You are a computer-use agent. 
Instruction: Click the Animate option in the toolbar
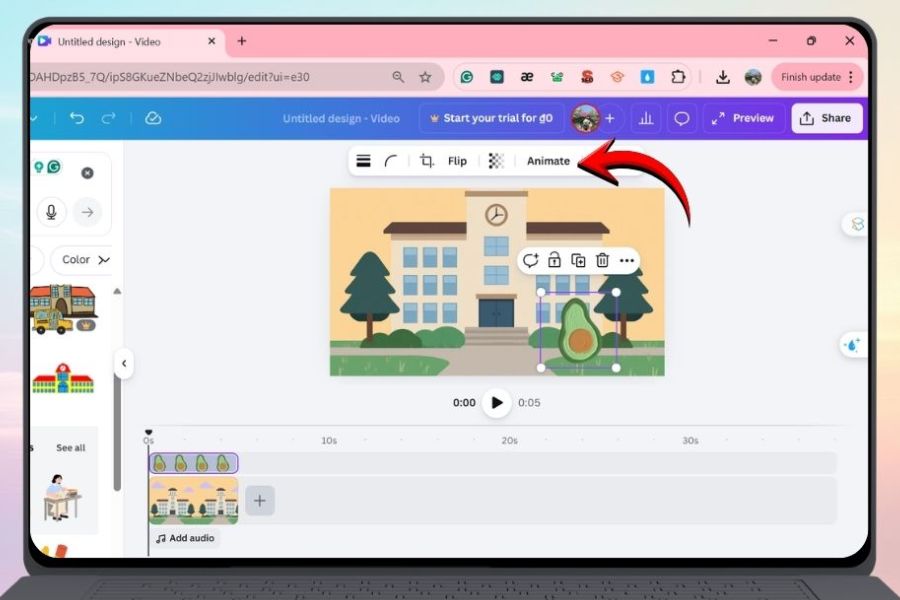pyautogui.click(x=548, y=161)
